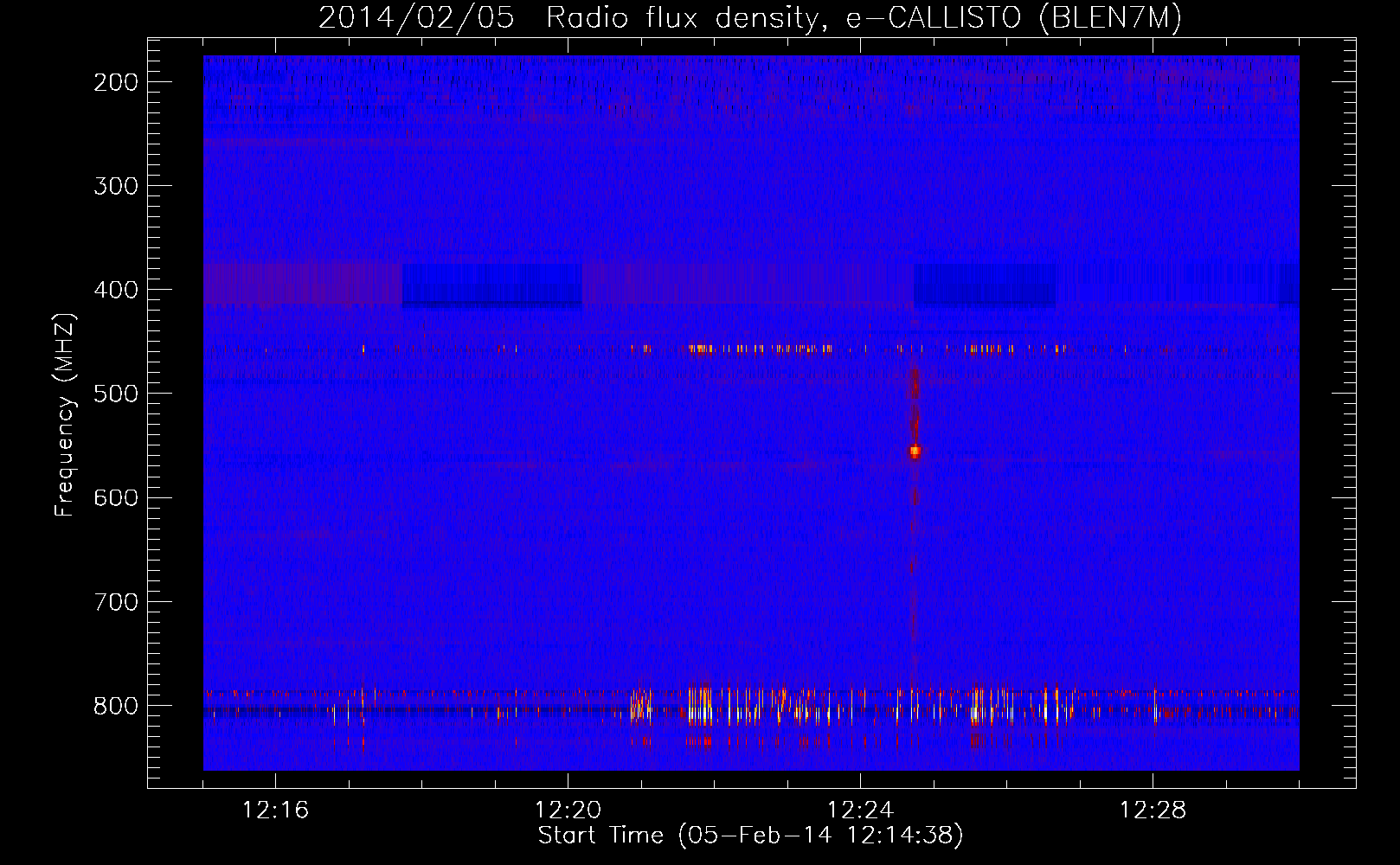
Task: Select the 'Frequency (MHZ)' y-axis label
Action: pos(65,415)
